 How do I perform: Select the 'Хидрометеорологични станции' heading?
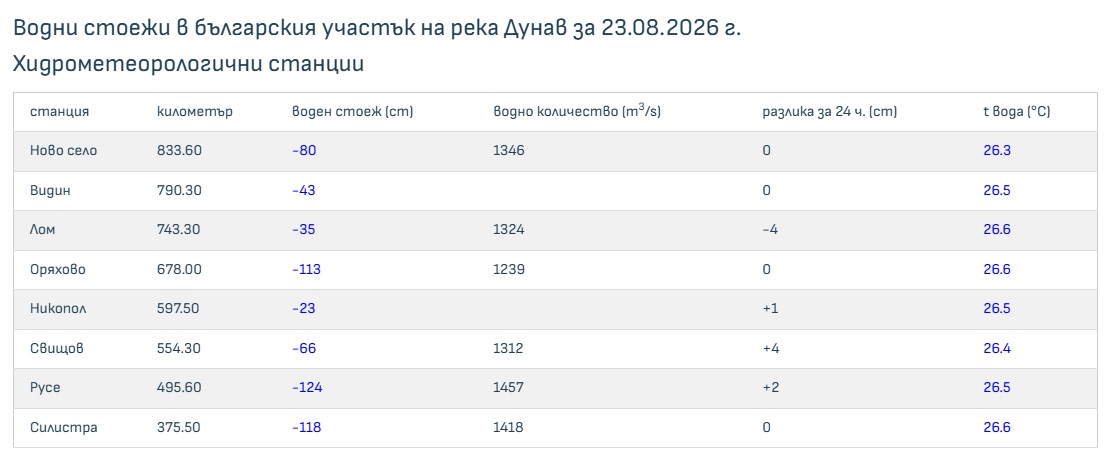[x=188, y=63]
